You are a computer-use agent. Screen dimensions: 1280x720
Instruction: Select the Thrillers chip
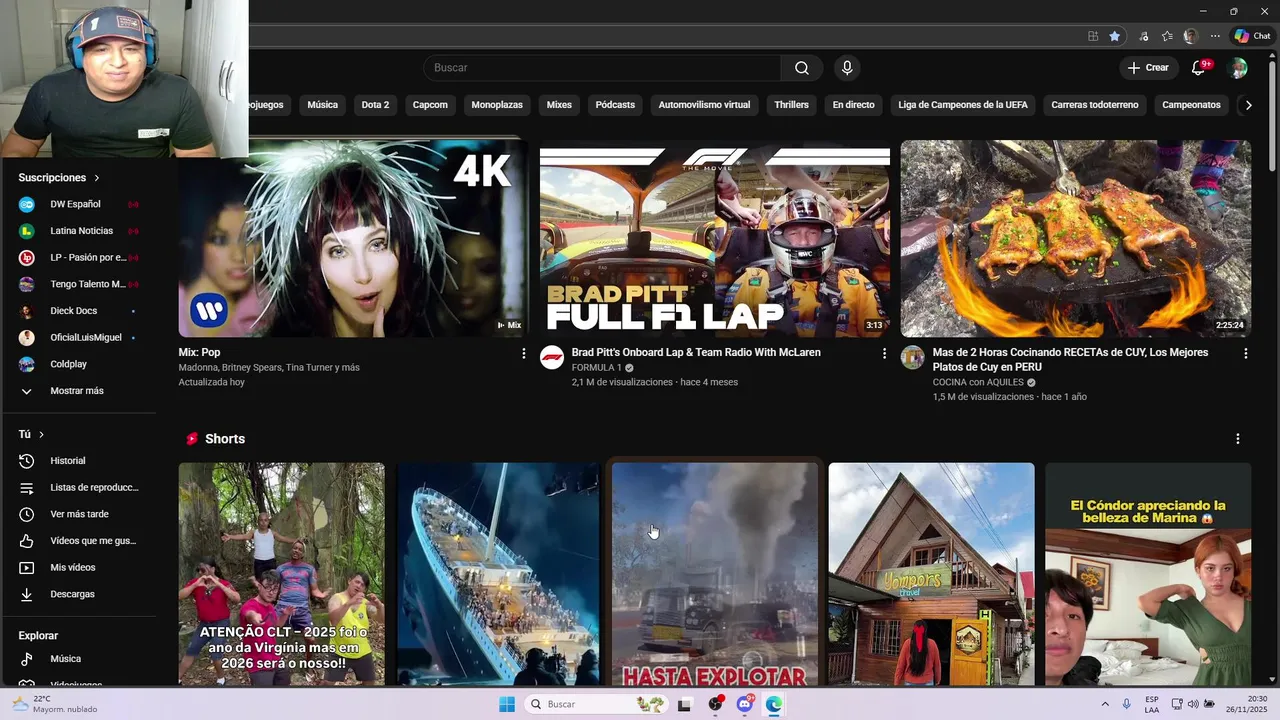[x=791, y=104]
